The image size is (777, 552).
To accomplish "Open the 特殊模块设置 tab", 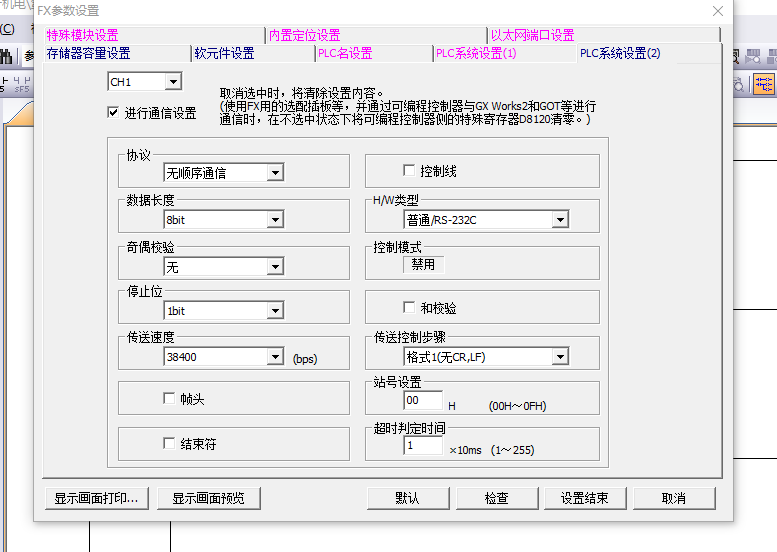I will [x=82, y=36].
